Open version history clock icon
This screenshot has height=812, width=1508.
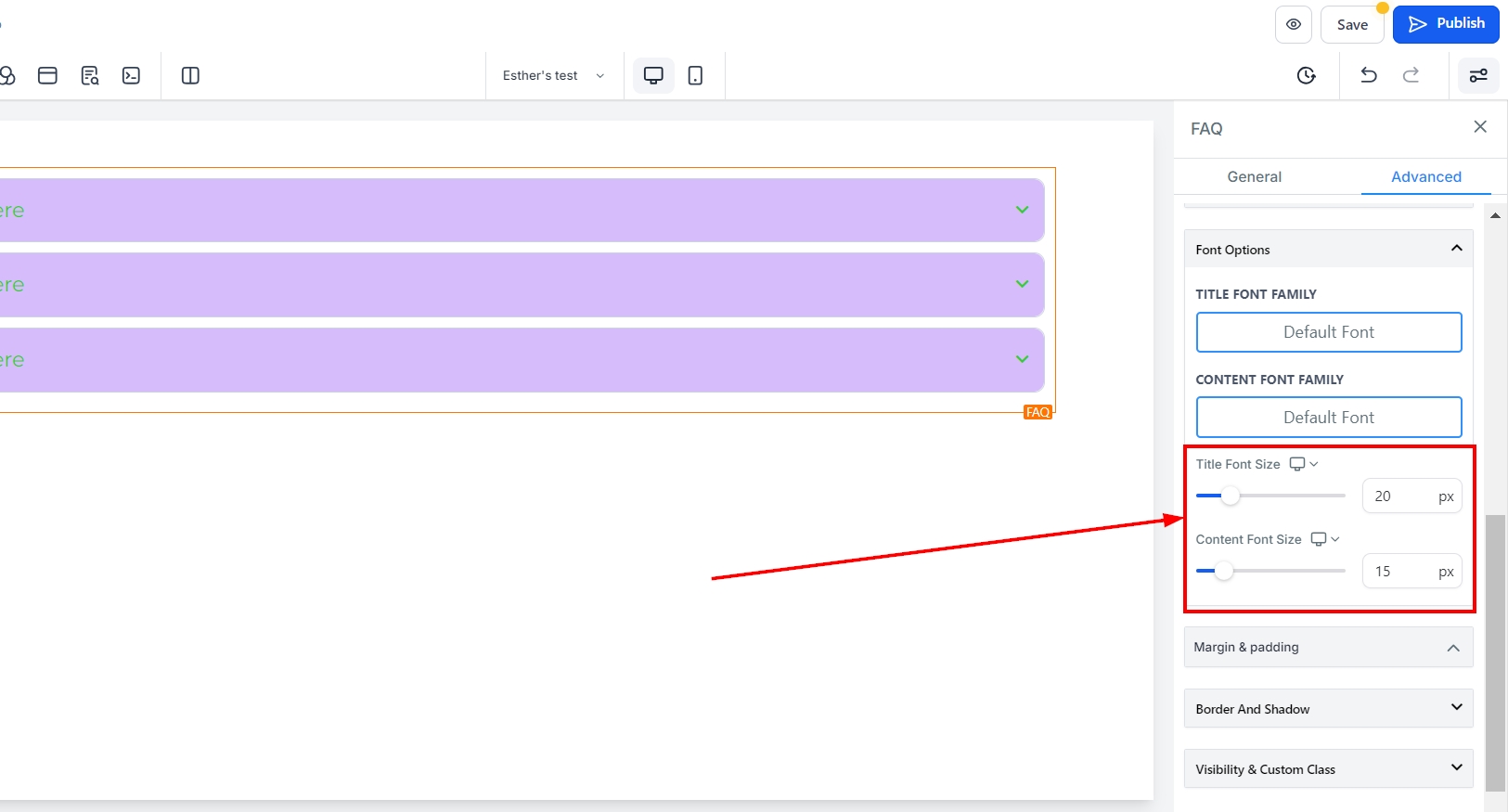click(1306, 76)
